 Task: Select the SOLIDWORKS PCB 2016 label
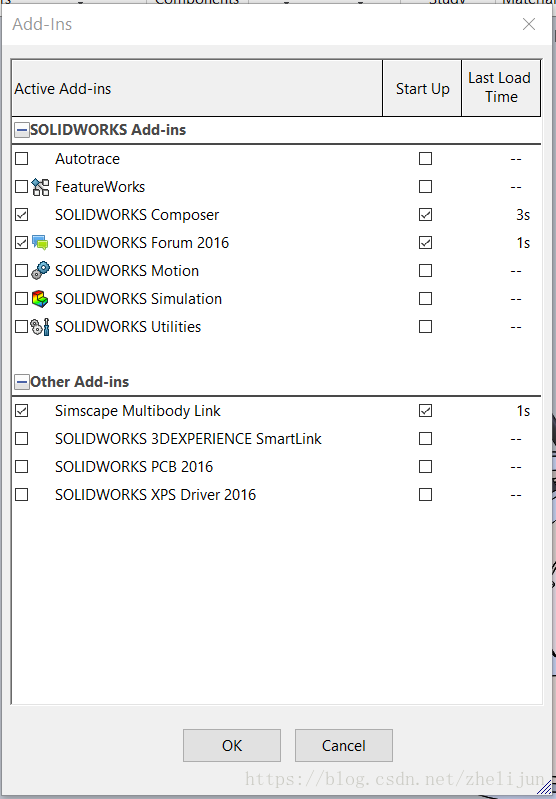134,467
